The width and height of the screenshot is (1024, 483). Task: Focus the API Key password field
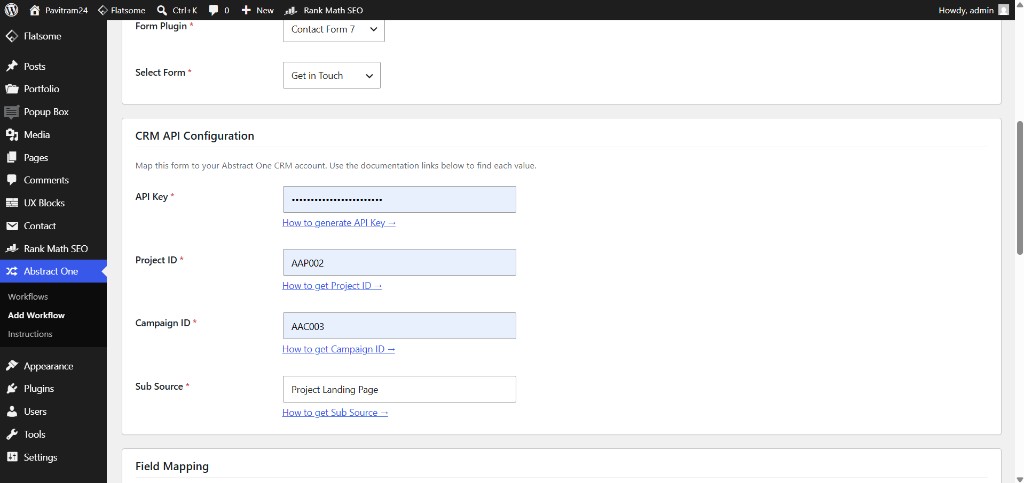[399, 200]
